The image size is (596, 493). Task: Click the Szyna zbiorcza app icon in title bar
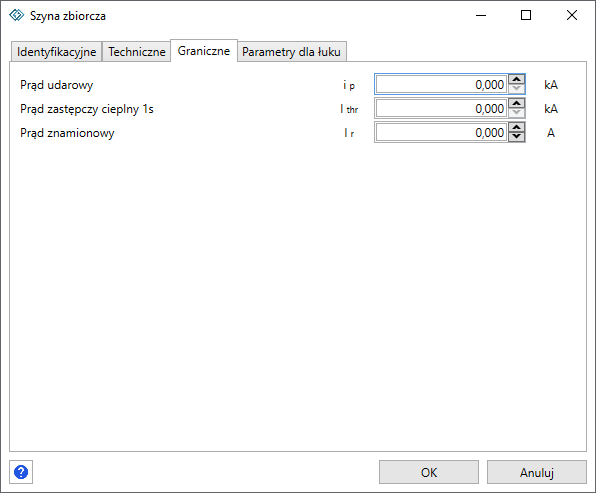16,15
